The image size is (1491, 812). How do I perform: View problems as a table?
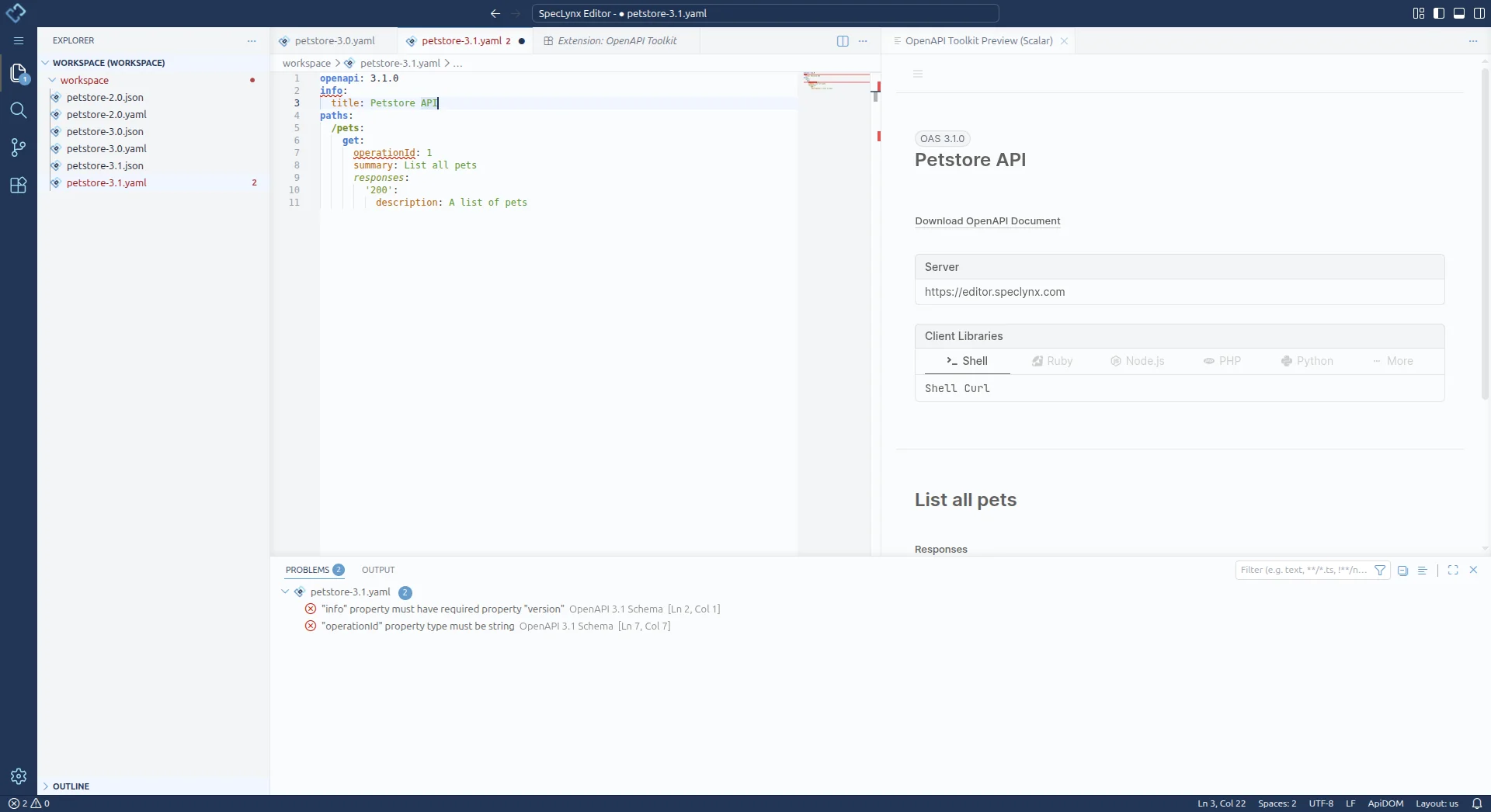1423,570
